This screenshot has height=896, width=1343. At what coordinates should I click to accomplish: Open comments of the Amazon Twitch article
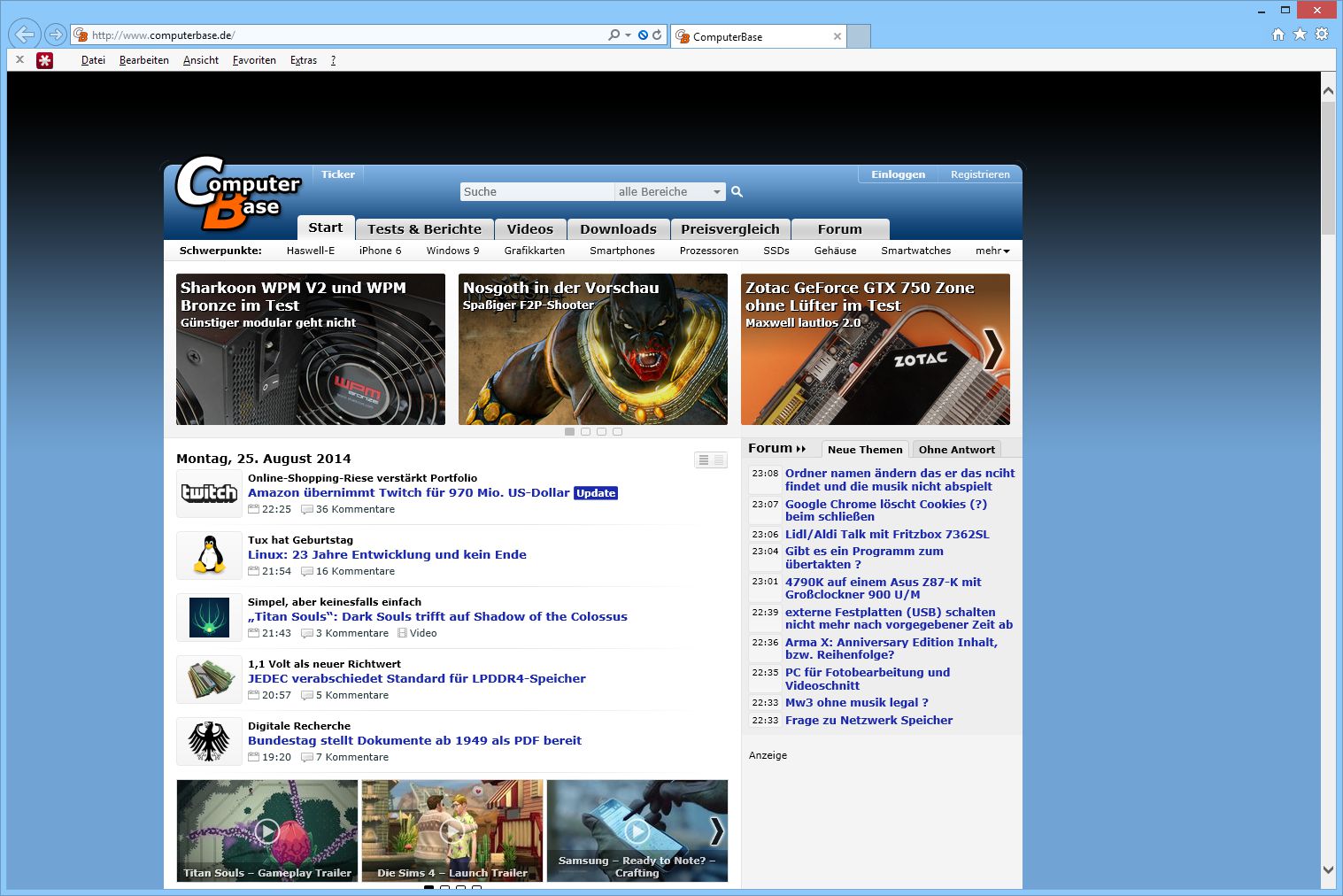click(x=348, y=509)
